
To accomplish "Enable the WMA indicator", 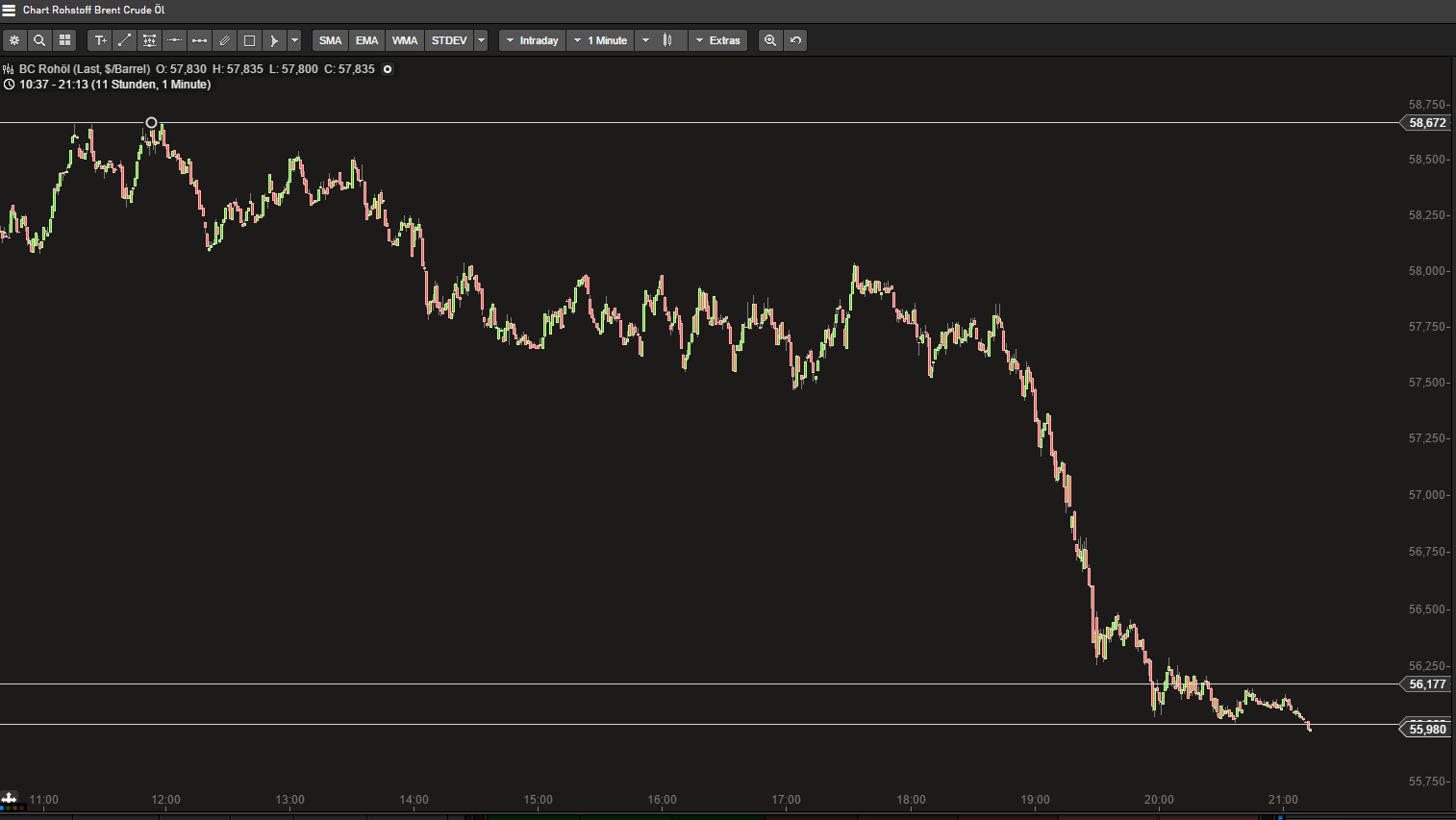I will [404, 40].
